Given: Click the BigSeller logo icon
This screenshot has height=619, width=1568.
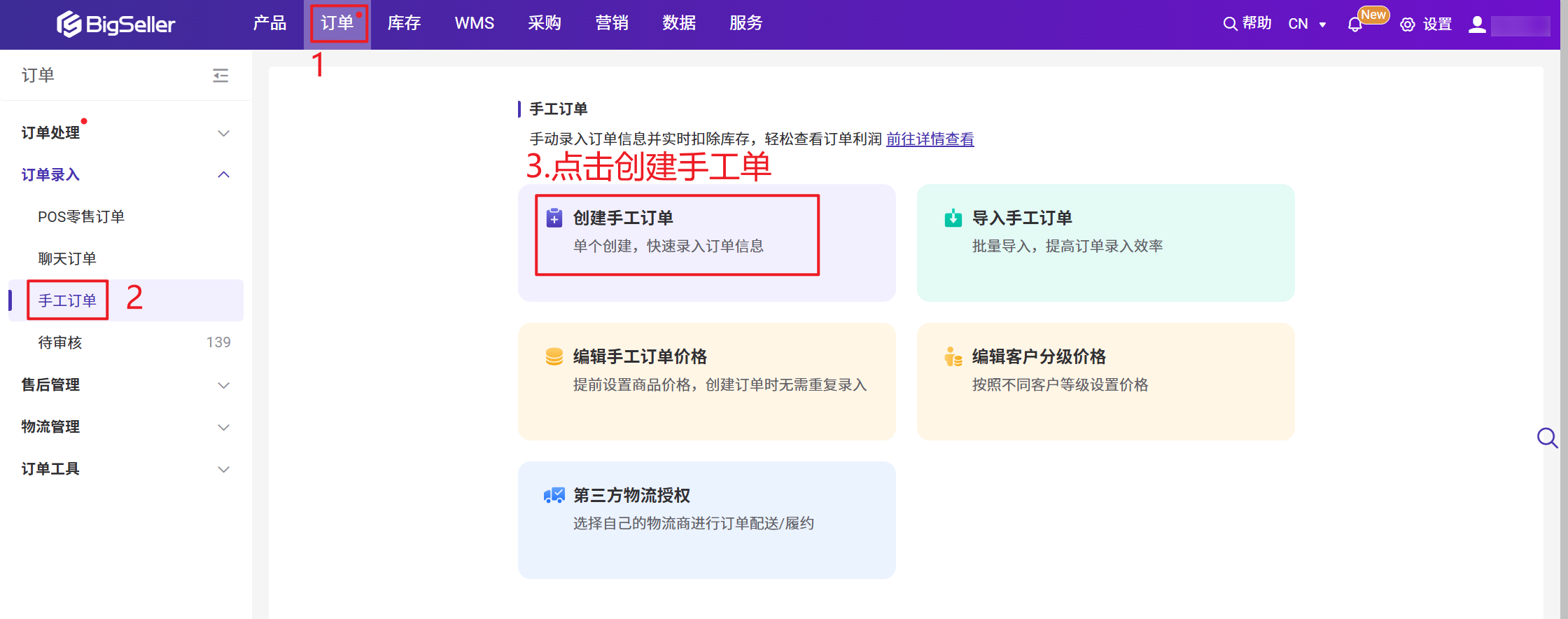Looking at the screenshot, I should tap(69, 24).
